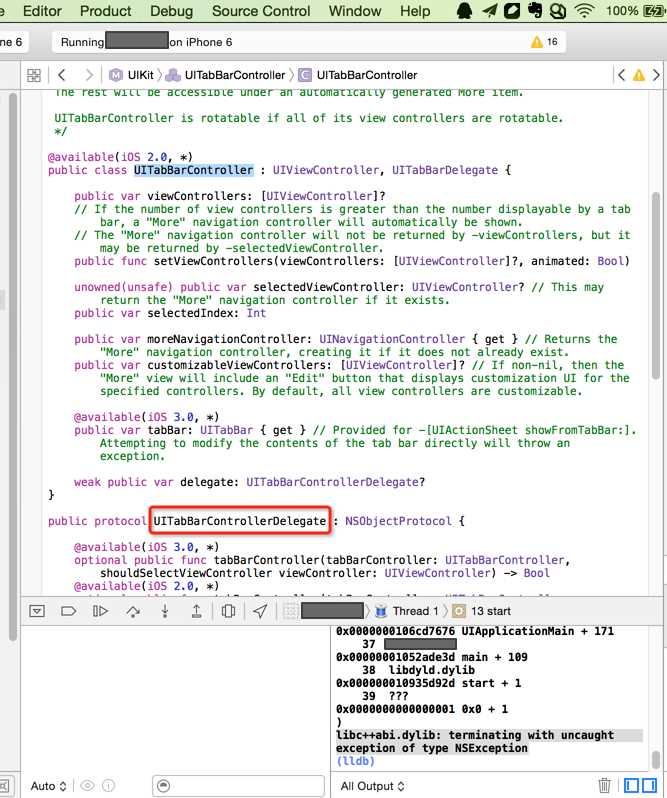This screenshot has height=798, width=667.
Task: Step over the current line
Action: (x=133, y=611)
